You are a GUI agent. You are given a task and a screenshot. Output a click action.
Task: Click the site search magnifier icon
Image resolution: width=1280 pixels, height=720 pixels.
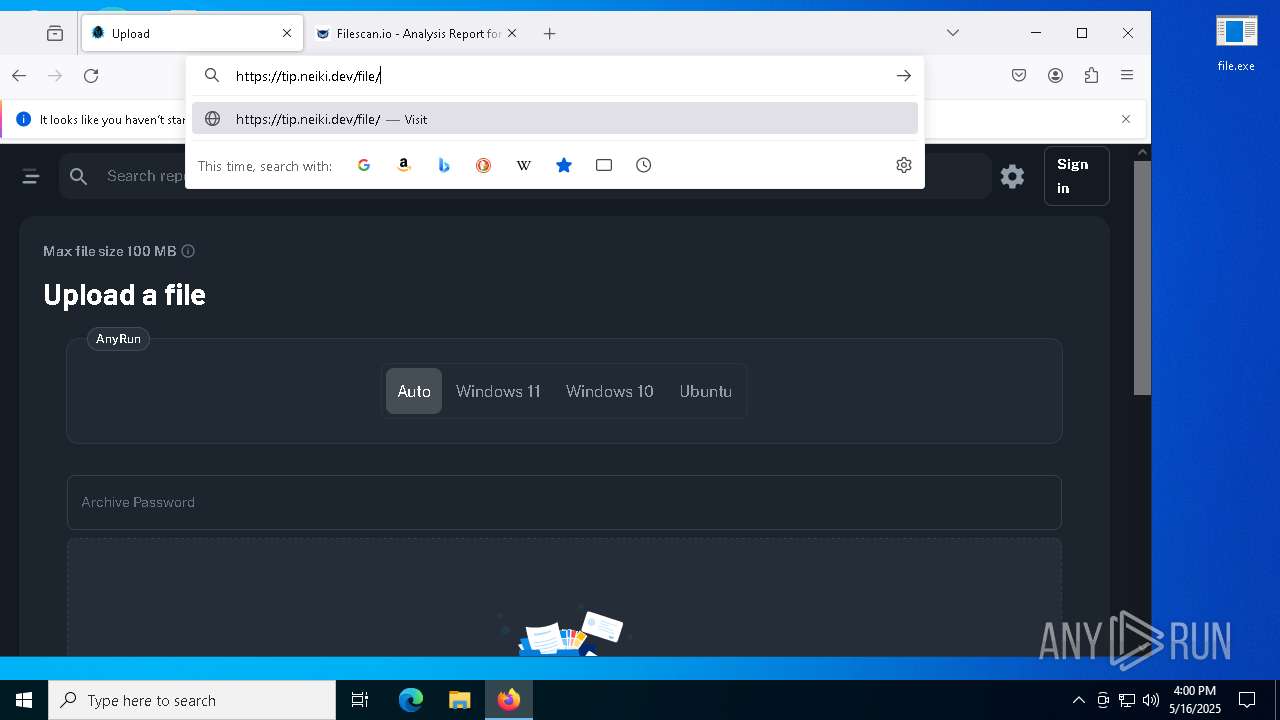(79, 177)
